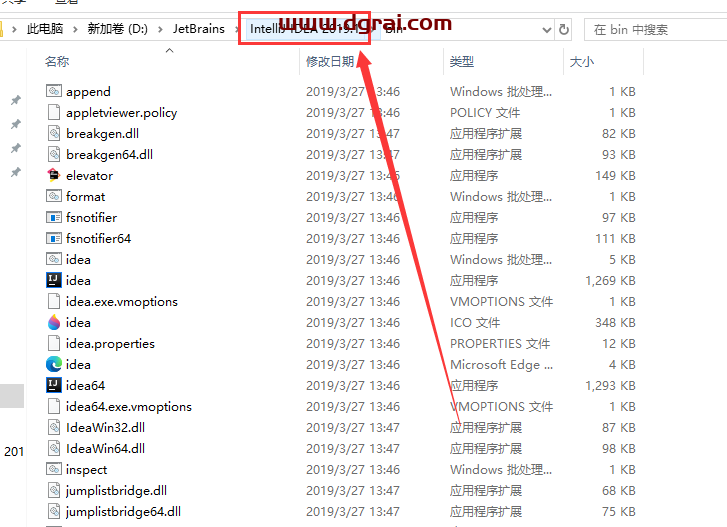Image resolution: width=727 pixels, height=527 pixels.
Task: Click the POLICY 文件 type cell
Action: point(485,113)
